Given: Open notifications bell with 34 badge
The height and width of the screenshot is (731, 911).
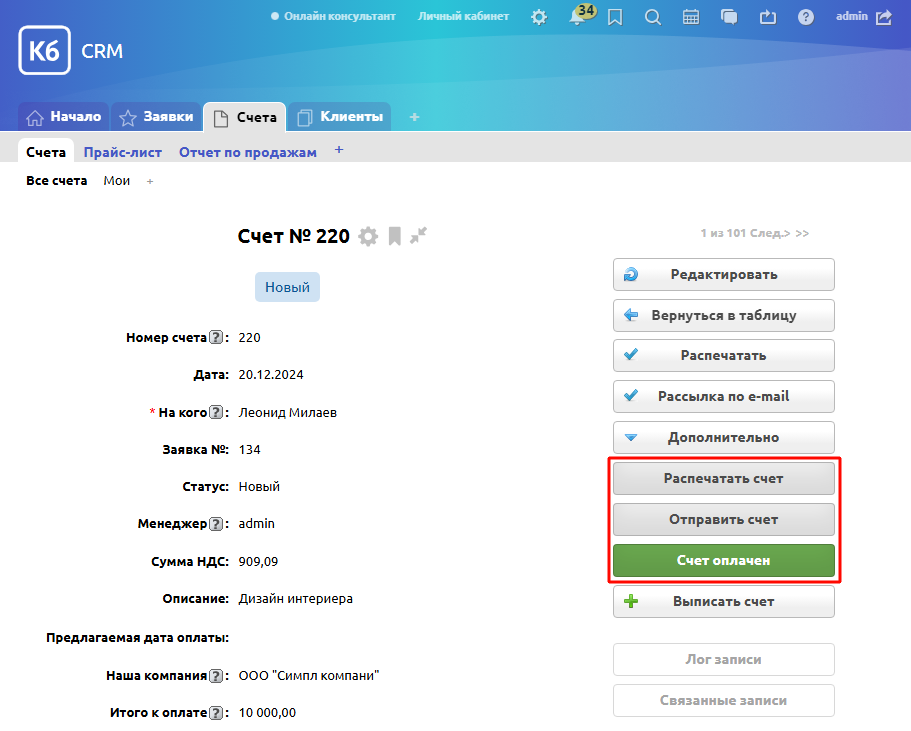Looking at the screenshot, I should point(577,17).
